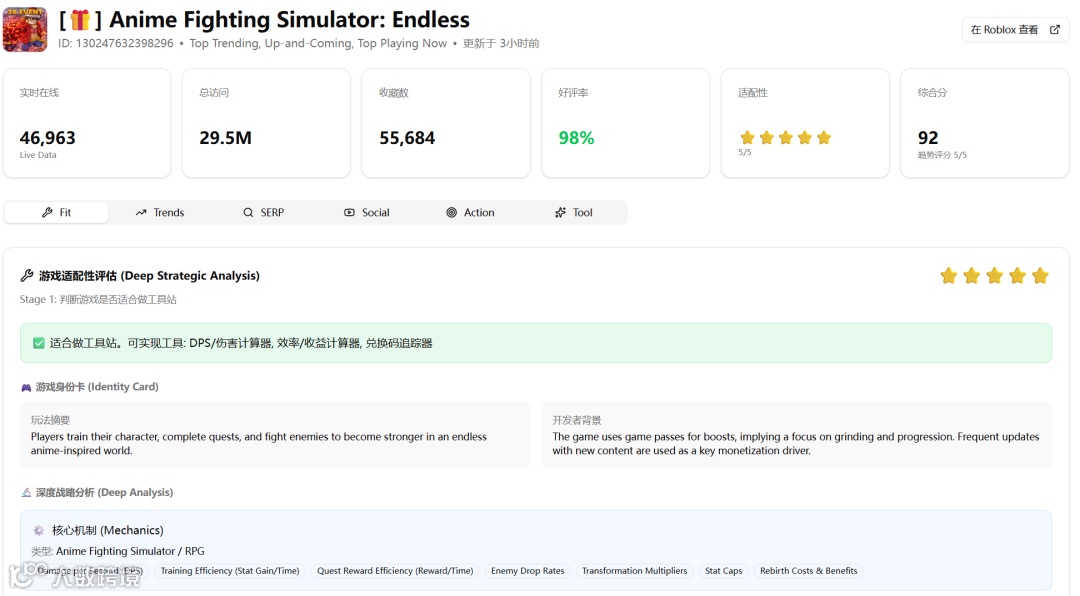Click the trend arrow icon in Trends tab
Screen dimensions: 1080x596
coord(141,212)
